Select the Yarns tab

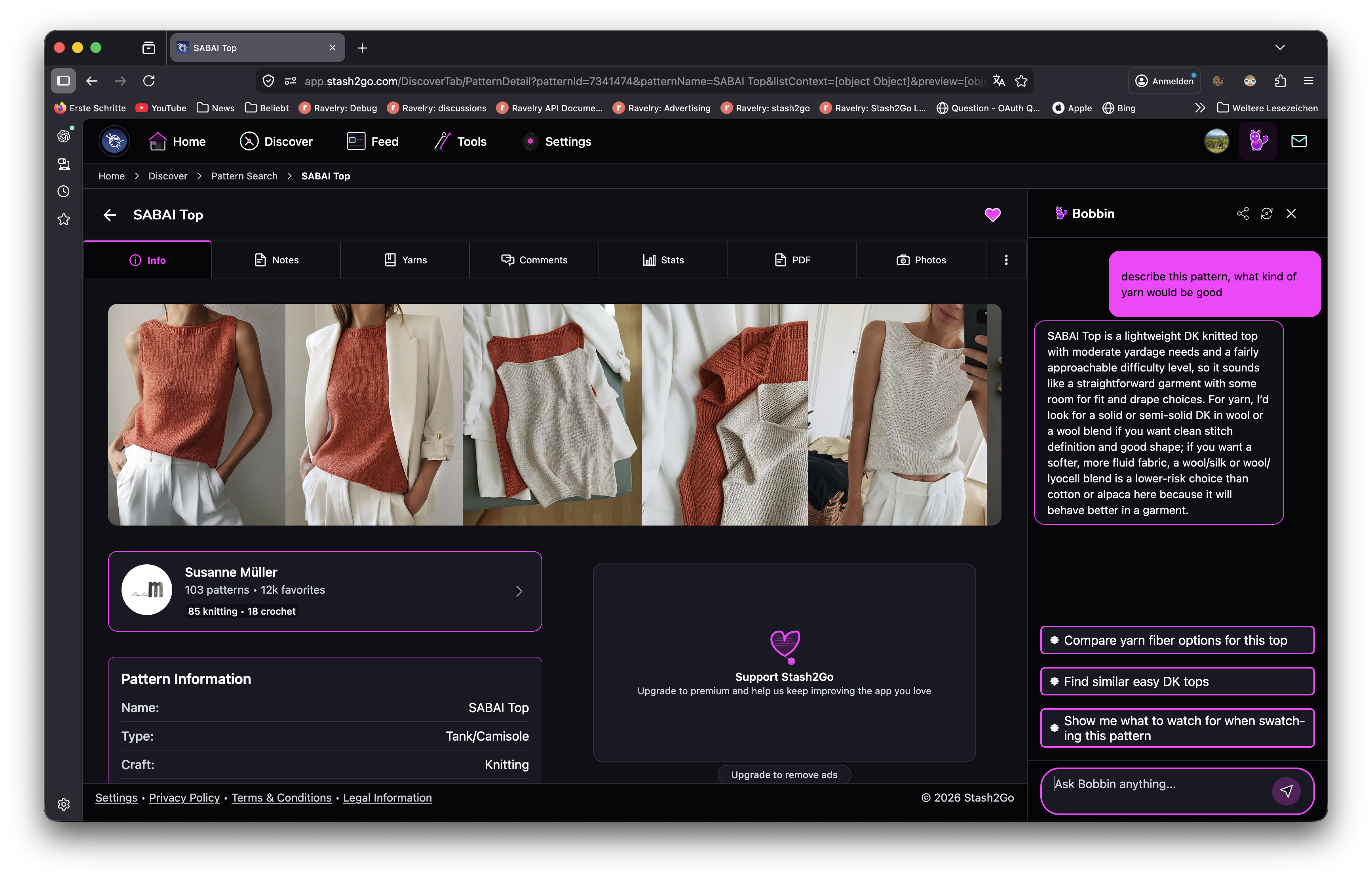coord(405,260)
